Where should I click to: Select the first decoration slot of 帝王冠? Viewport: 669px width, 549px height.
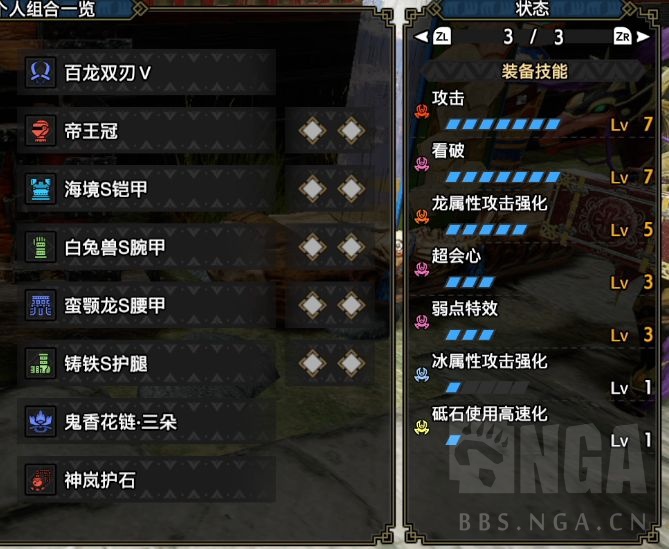tap(313, 131)
